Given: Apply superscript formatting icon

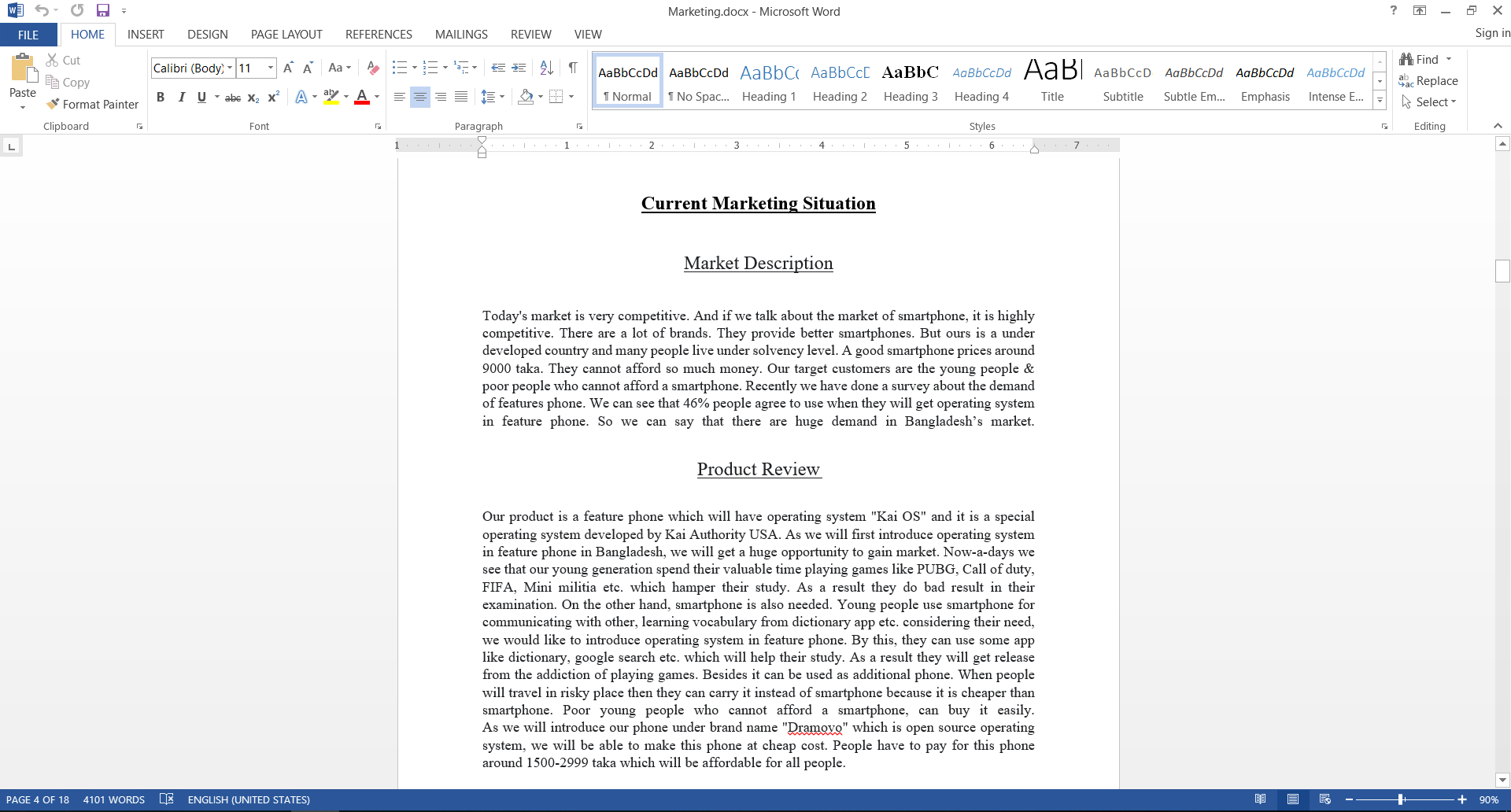Looking at the screenshot, I should pyautogui.click(x=273, y=97).
